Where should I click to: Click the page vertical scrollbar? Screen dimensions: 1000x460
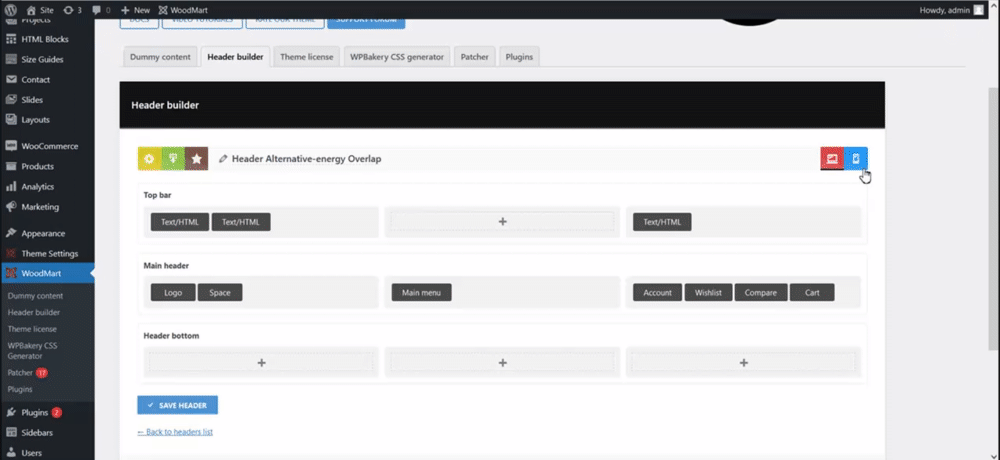pyautogui.click(x=994, y=219)
